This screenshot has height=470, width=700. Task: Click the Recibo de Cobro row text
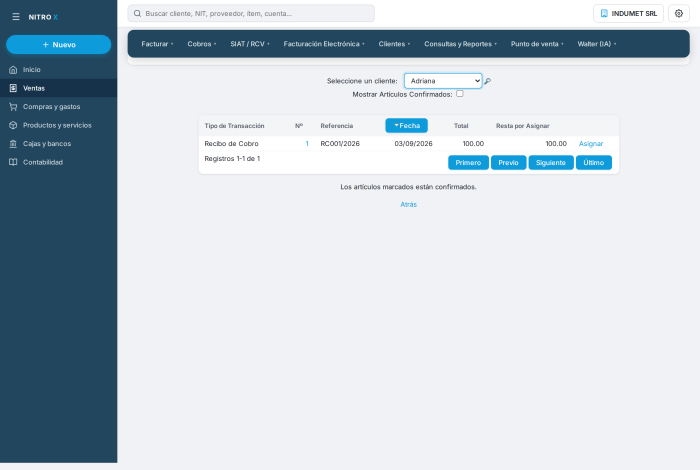tap(231, 144)
